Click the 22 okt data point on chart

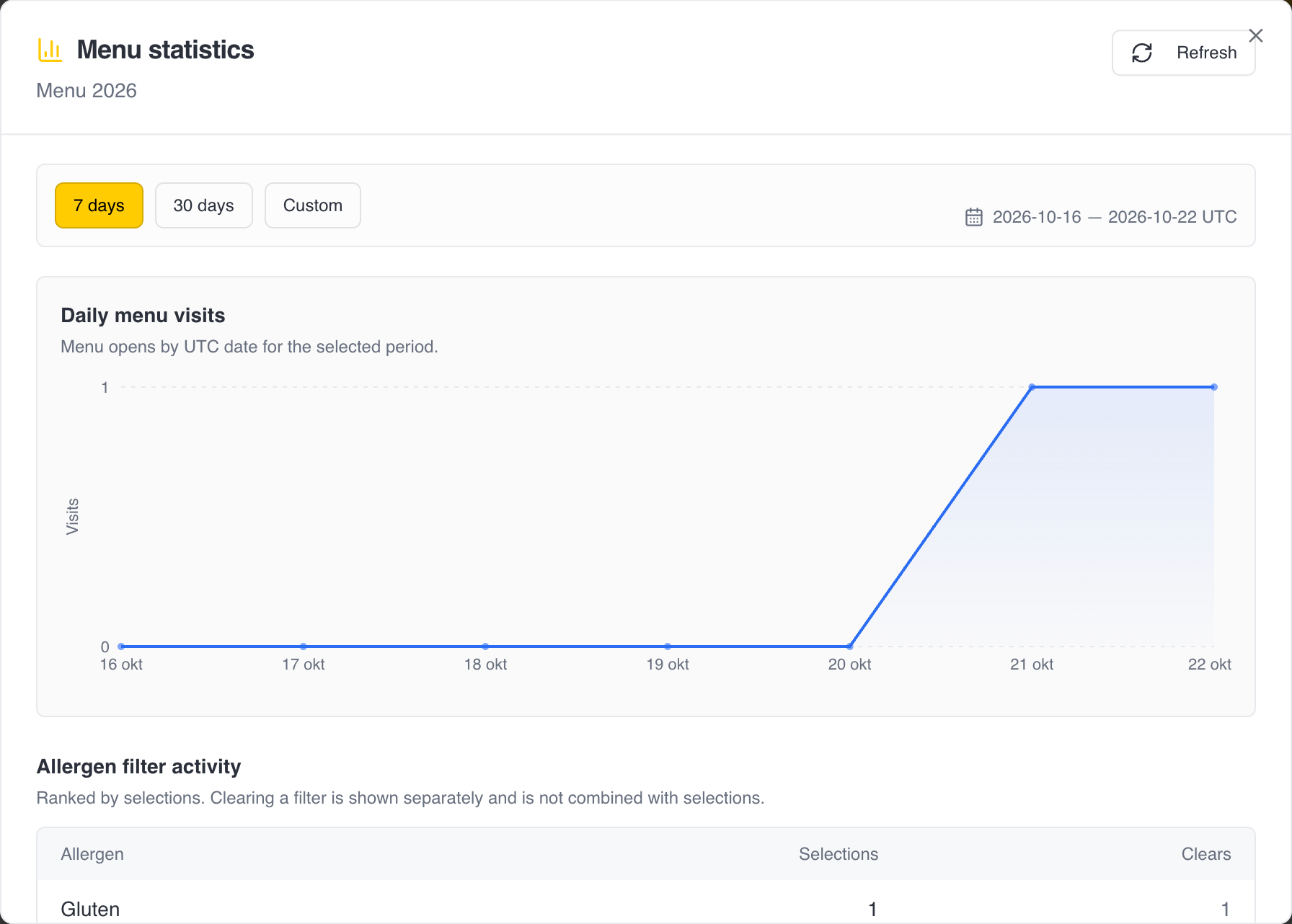click(1214, 386)
